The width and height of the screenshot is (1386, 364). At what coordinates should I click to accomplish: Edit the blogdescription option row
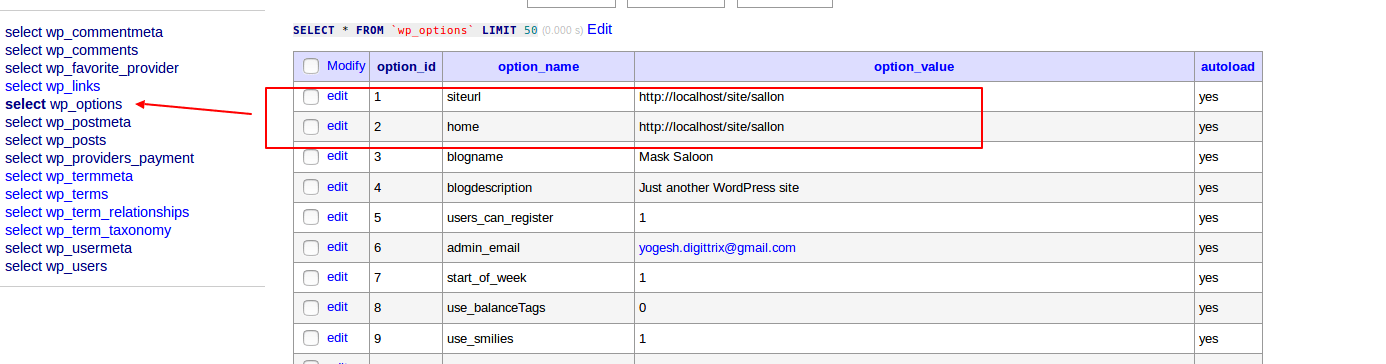[x=337, y=186]
